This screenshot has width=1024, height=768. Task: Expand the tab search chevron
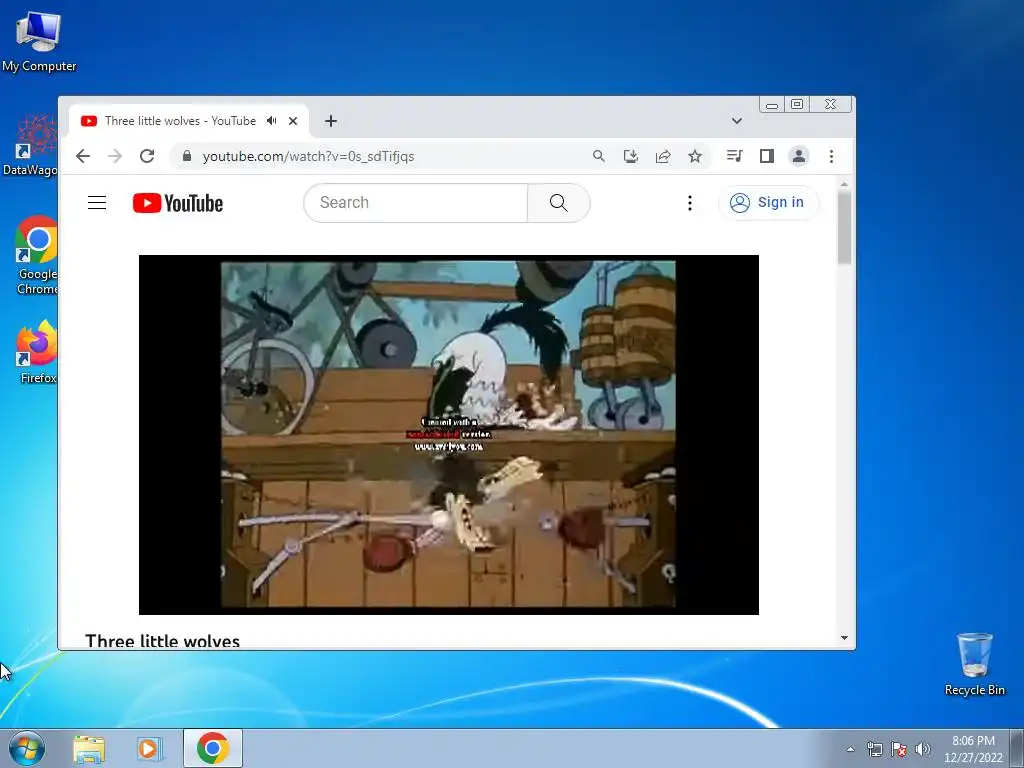737,121
